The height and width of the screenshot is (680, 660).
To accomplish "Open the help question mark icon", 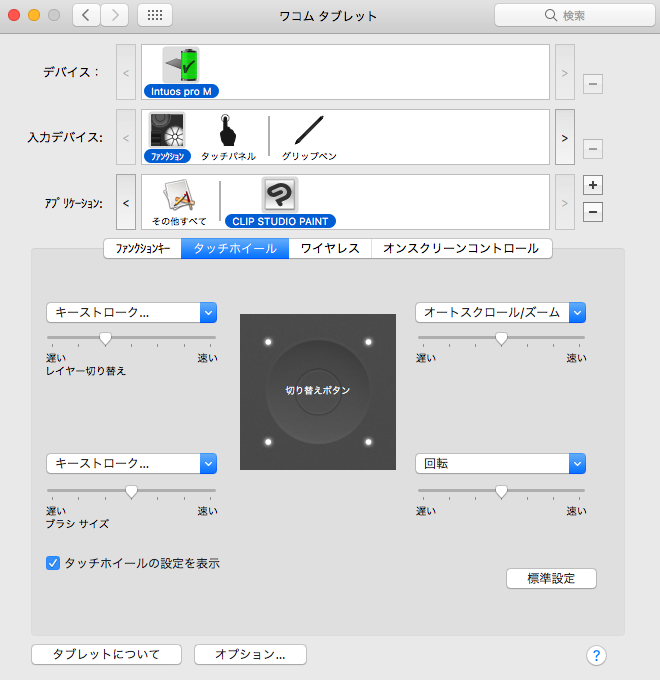I will 596,655.
